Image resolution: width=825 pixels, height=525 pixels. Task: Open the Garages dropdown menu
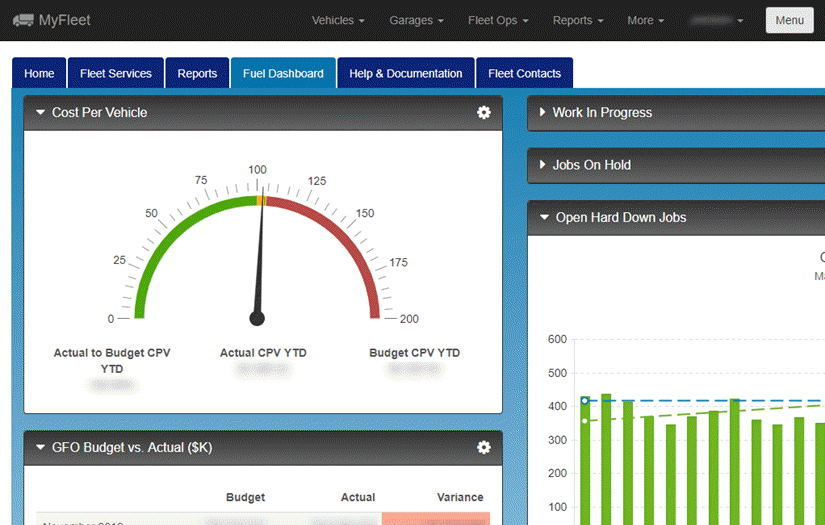click(416, 20)
